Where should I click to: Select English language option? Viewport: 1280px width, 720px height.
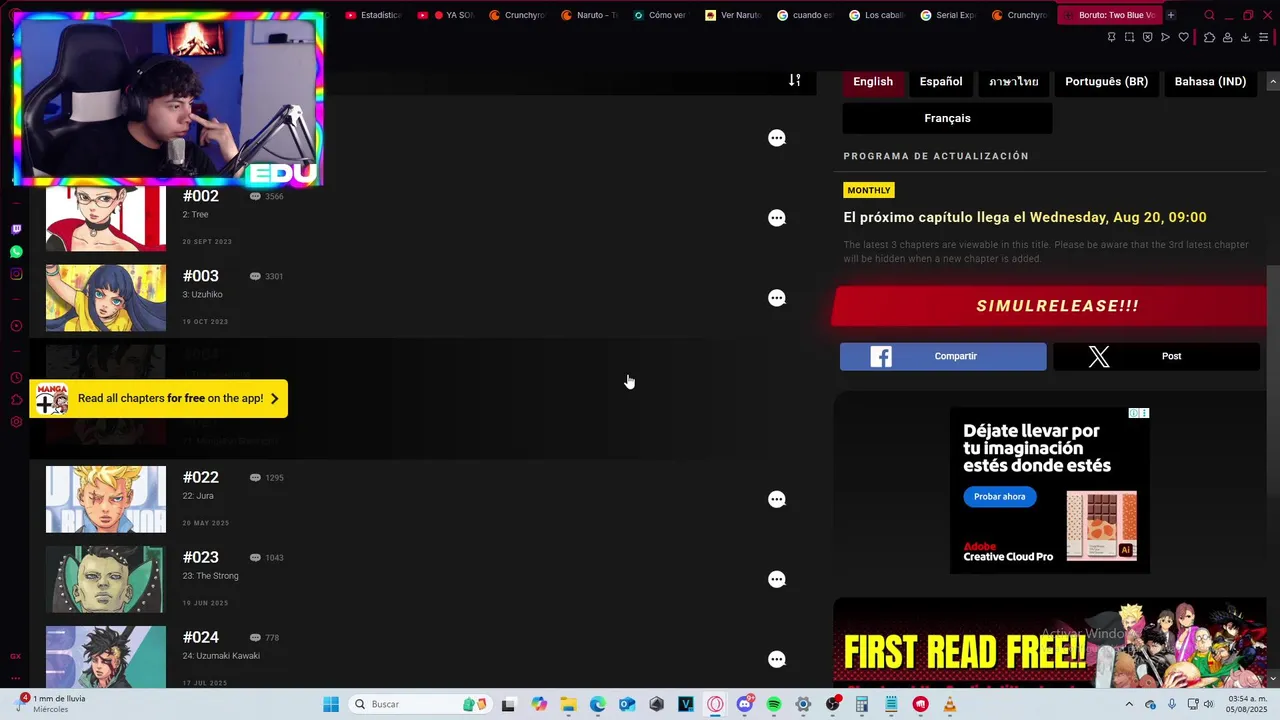click(873, 82)
